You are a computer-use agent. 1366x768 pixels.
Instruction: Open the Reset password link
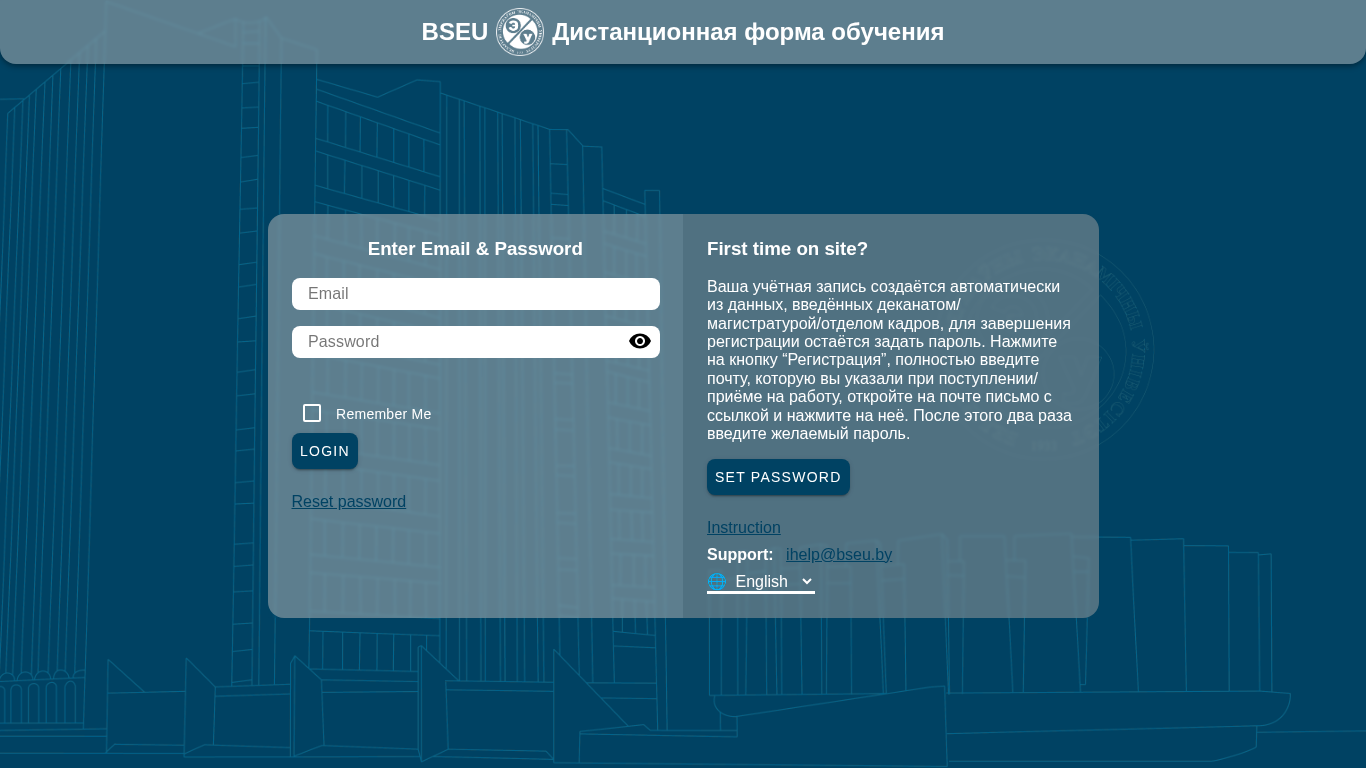coord(349,502)
